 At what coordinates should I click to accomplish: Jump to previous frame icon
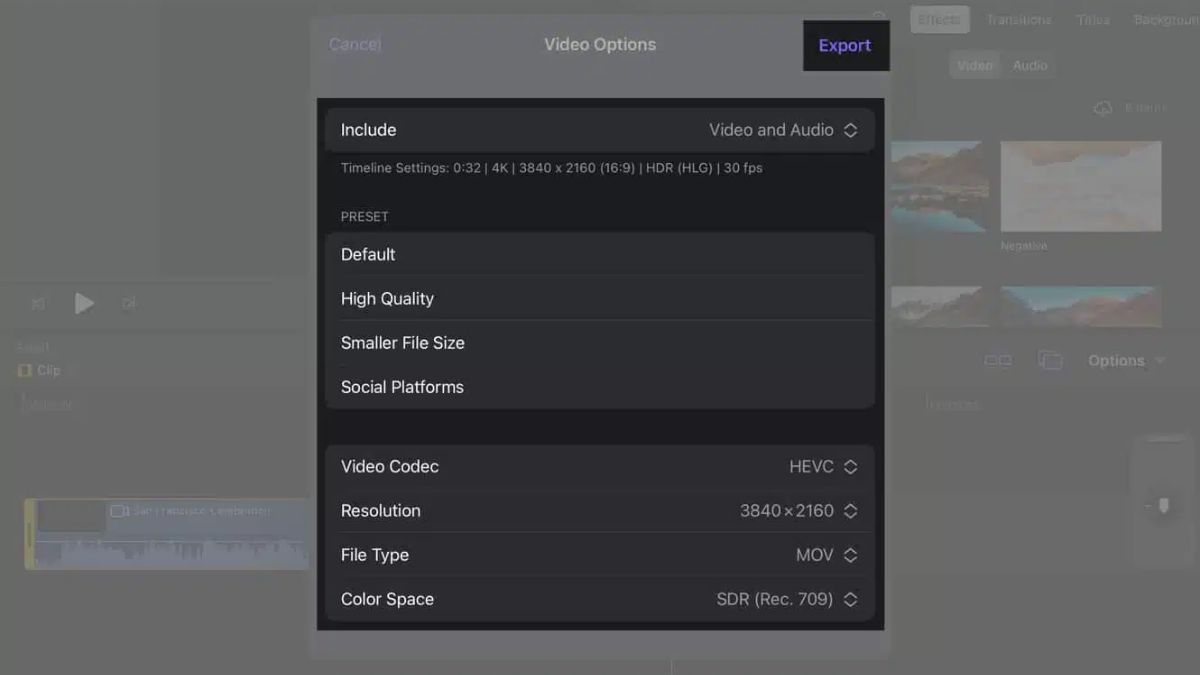pyautogui.click(x=38, y=303)
